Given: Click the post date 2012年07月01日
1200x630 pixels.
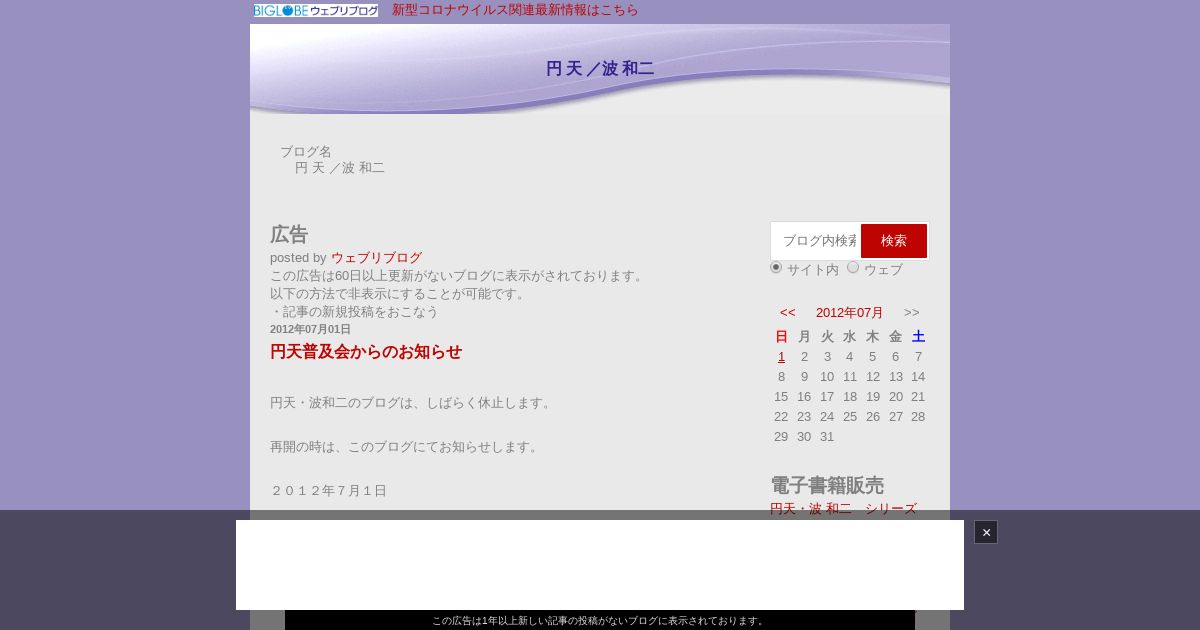Looking at the screenshot, I should click(310, 329).
